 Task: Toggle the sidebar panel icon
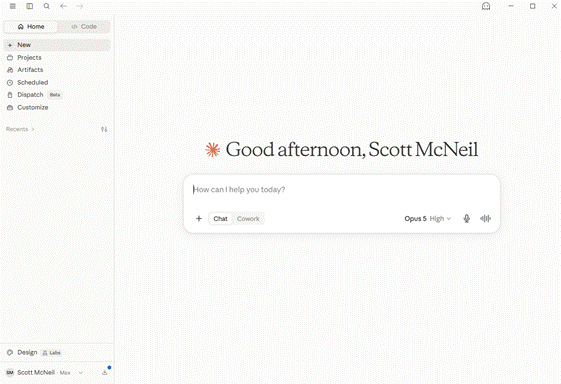30,6
